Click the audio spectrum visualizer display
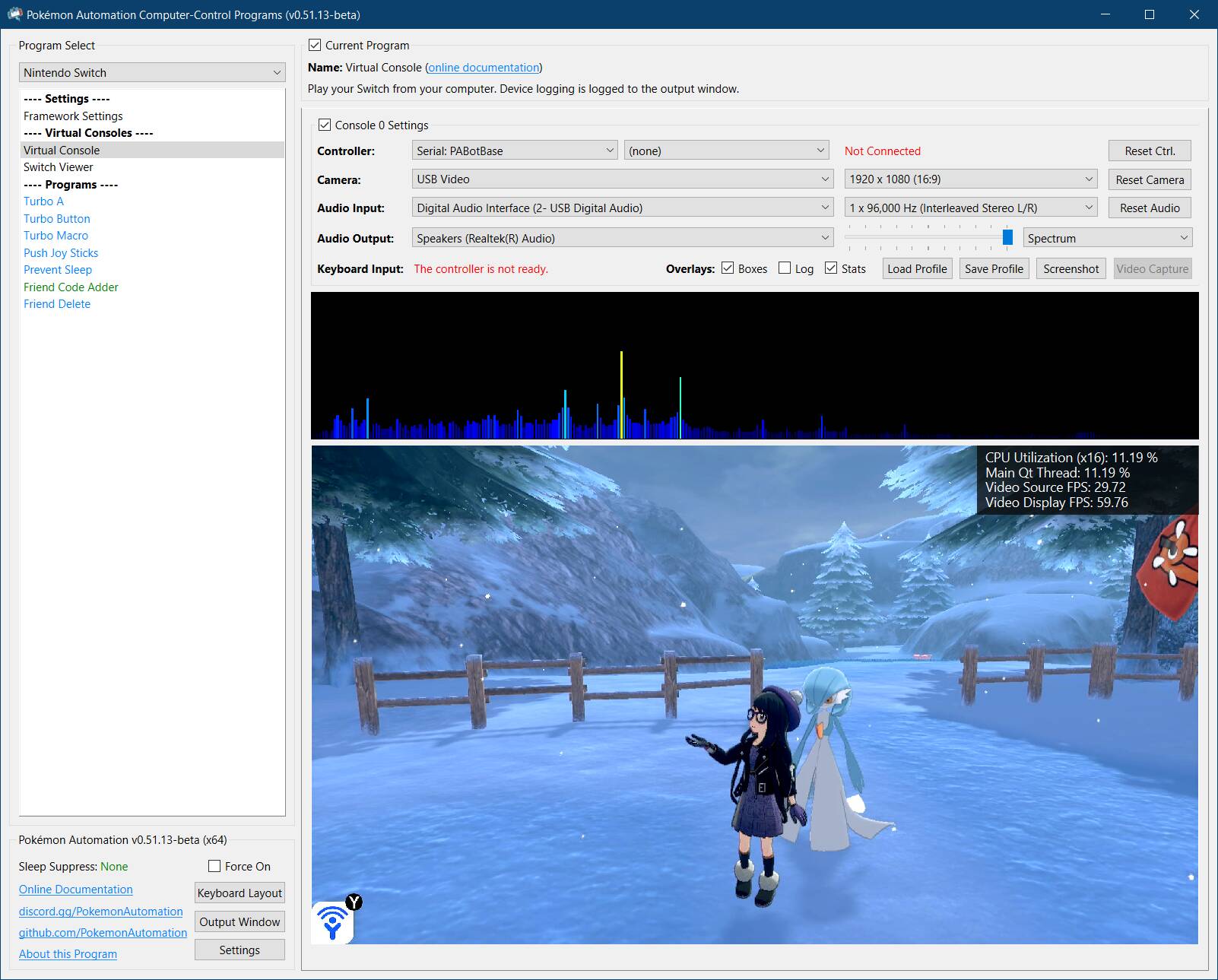Image resolution: width=1218 pixels, height=980 pixels. tap(754, 365)
